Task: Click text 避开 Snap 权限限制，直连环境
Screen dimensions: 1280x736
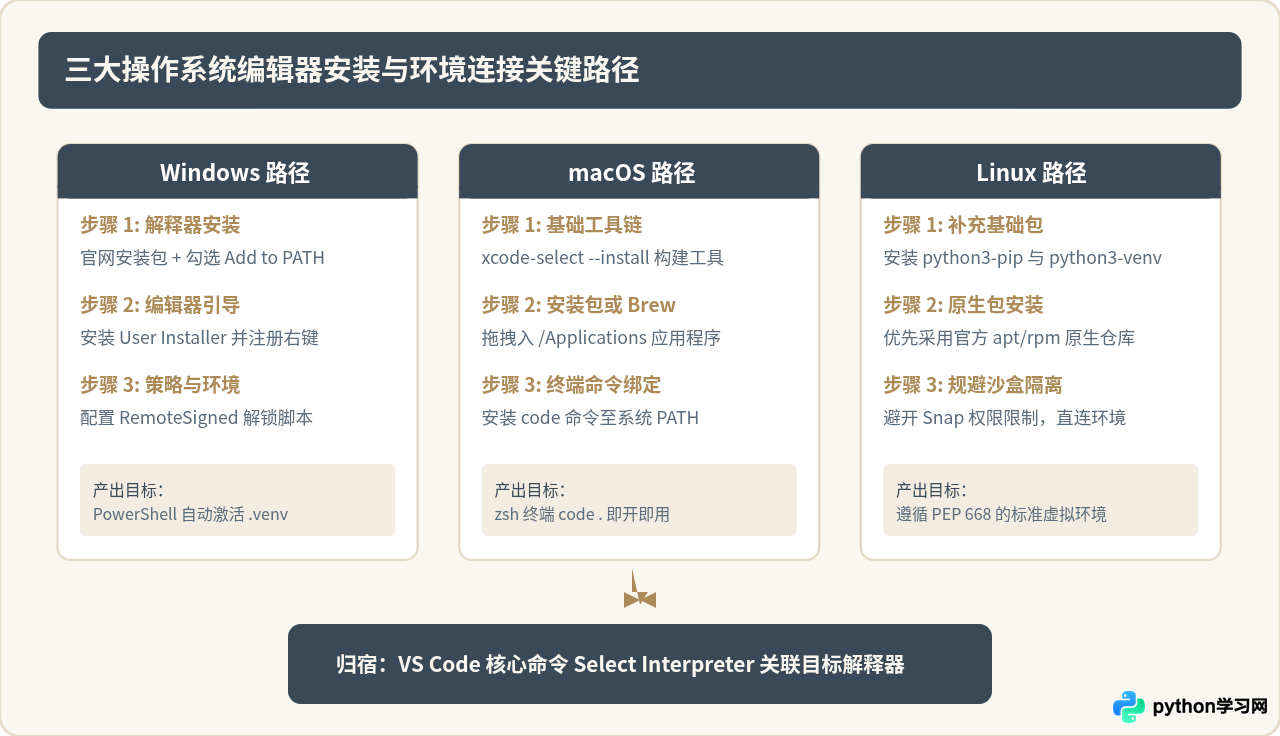Action: coord(1005,418)
